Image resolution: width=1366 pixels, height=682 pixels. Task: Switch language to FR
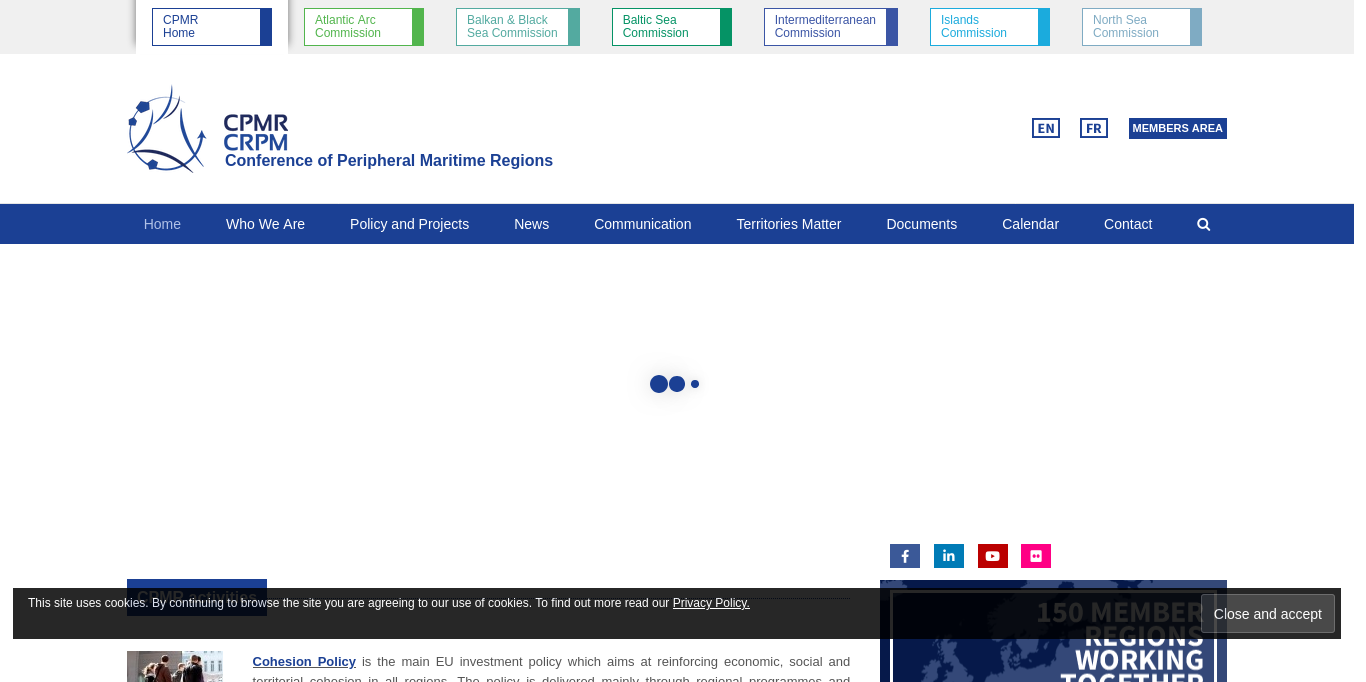coord(1093,128)
